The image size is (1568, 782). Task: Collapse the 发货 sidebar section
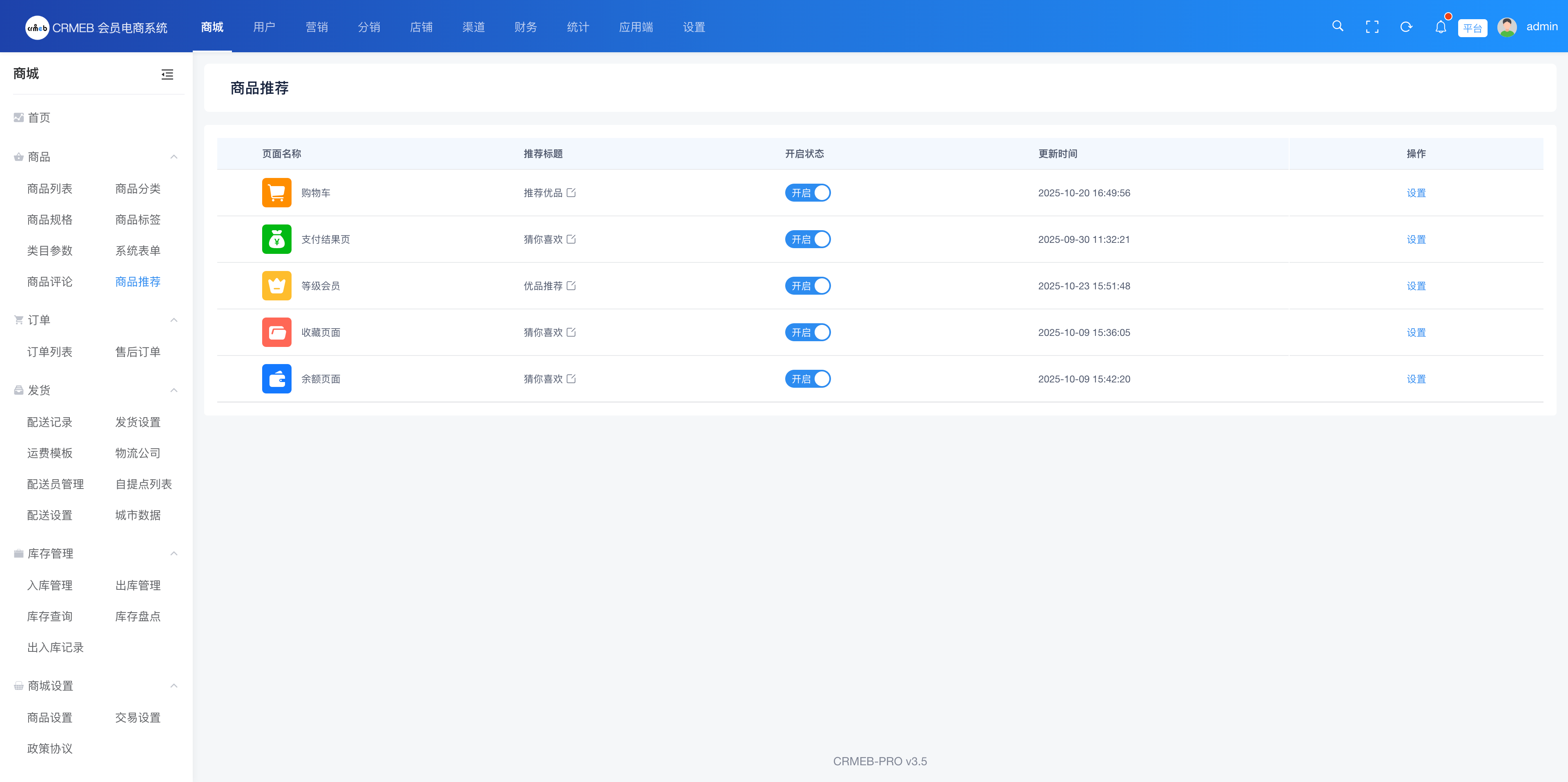(174, 390)
